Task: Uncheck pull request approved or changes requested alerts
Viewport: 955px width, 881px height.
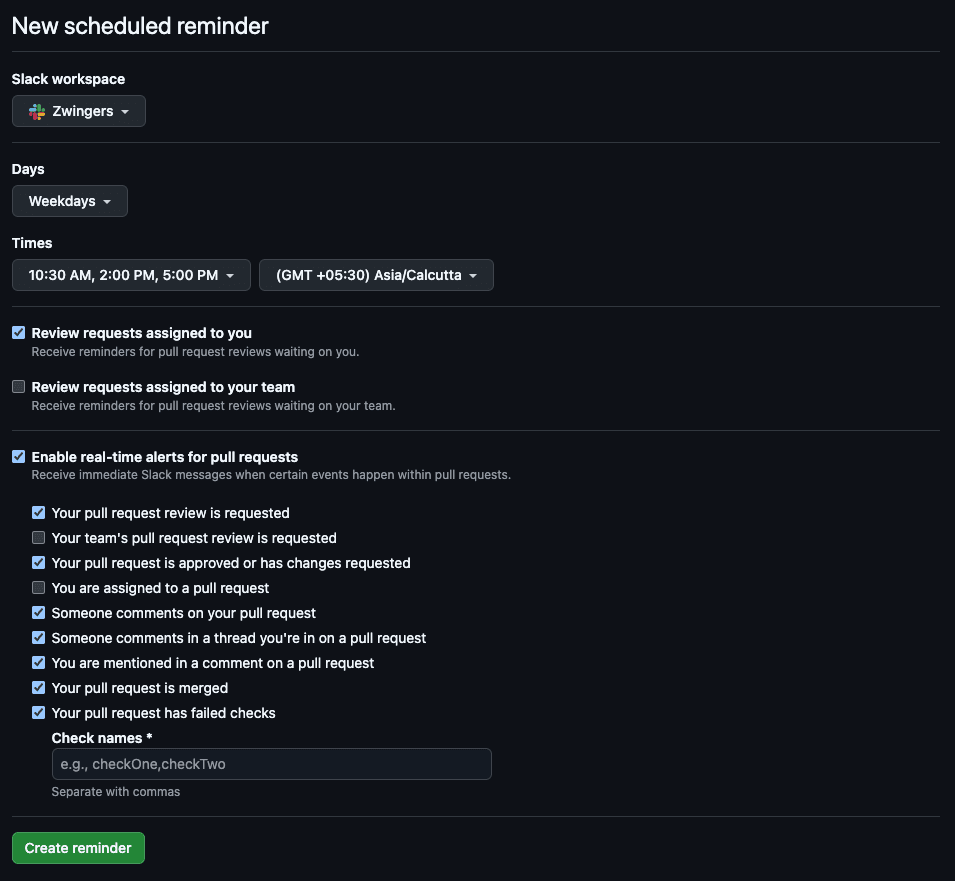Action: click(38, 562)
